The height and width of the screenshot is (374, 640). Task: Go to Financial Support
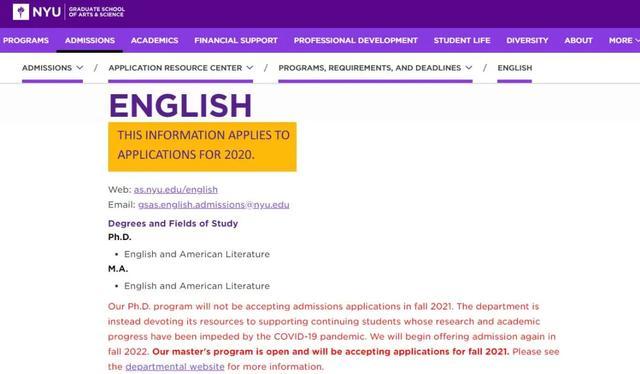[236, 40]
